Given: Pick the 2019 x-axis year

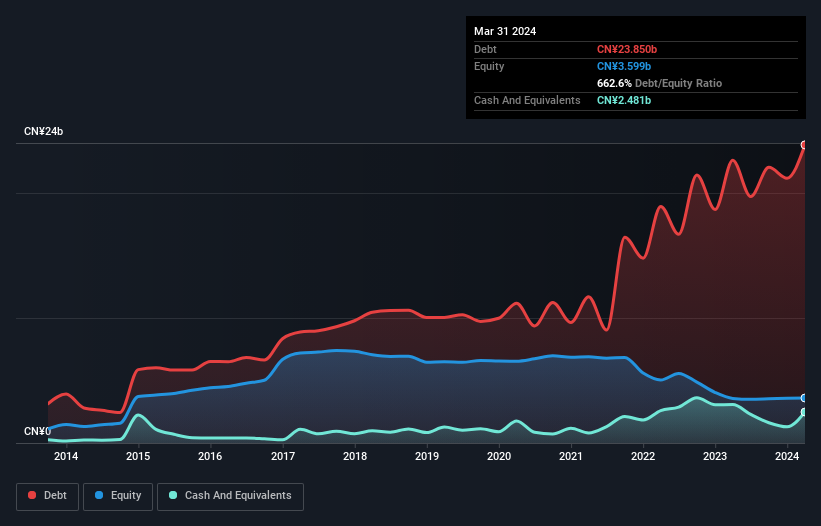Looking at the screenshot, I should [x=427, y=457].
